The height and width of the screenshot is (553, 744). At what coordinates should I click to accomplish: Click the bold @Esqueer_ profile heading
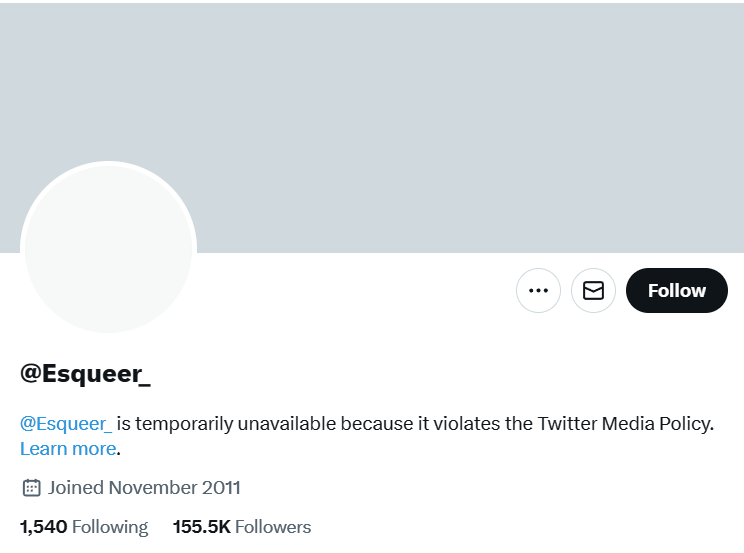[x=85, y=374]
